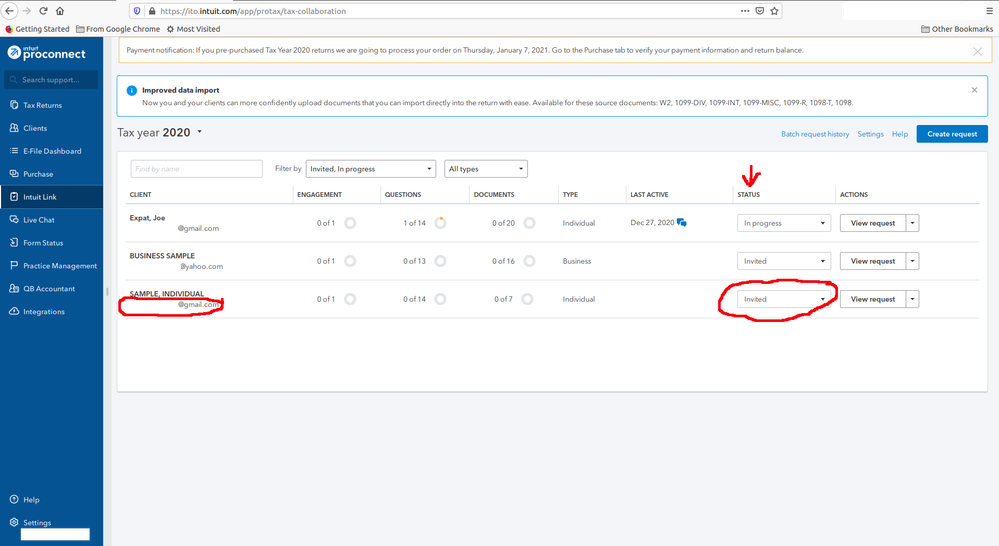Close the payment notification banner
The height and width of the screenshot is (546, 999).
pyautogui.click(x=977, y=51)
